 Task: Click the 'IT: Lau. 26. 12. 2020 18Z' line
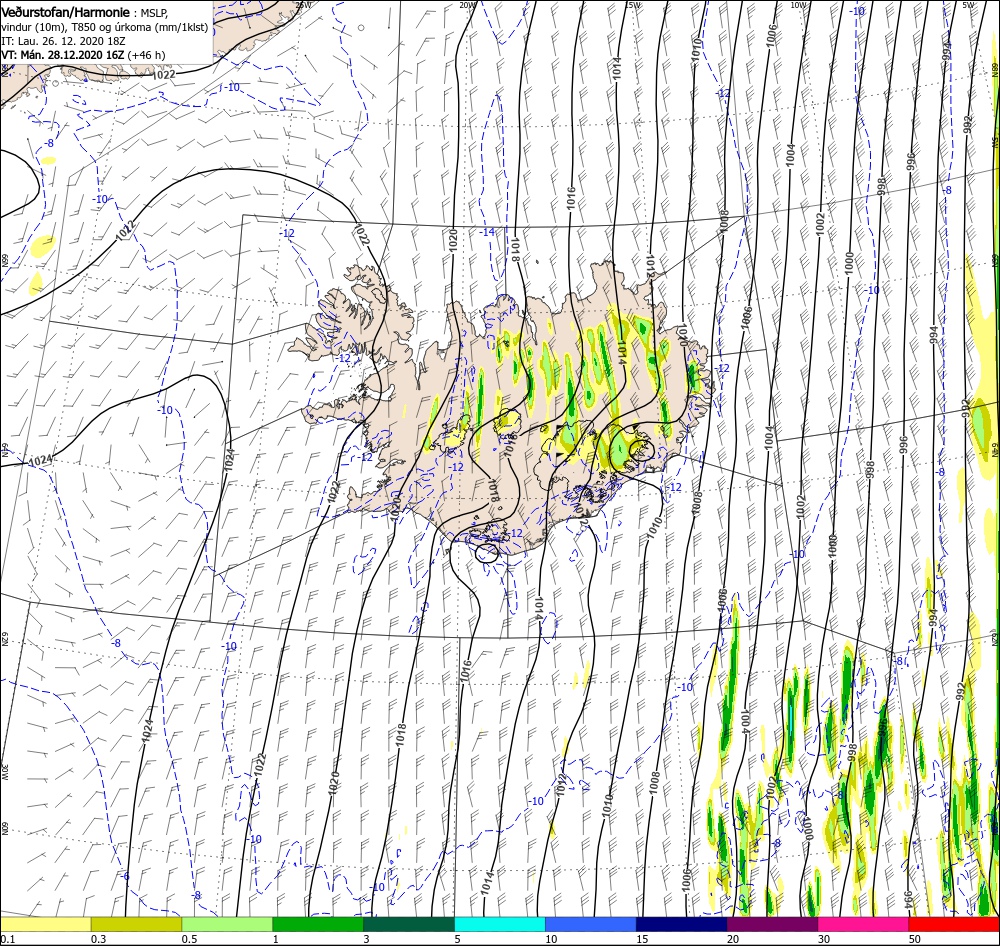(x=63, y=41)
